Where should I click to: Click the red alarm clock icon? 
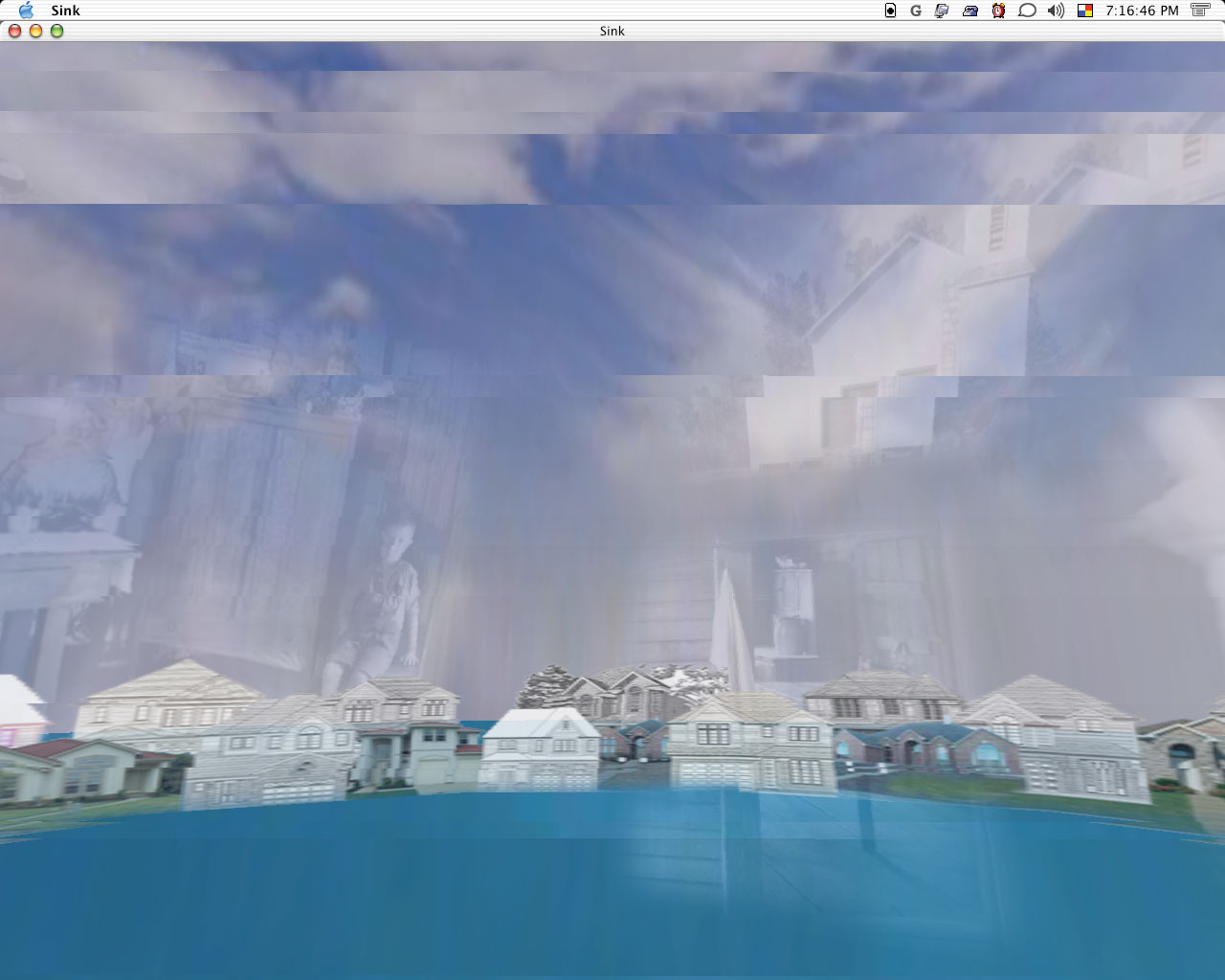(998, 11)
